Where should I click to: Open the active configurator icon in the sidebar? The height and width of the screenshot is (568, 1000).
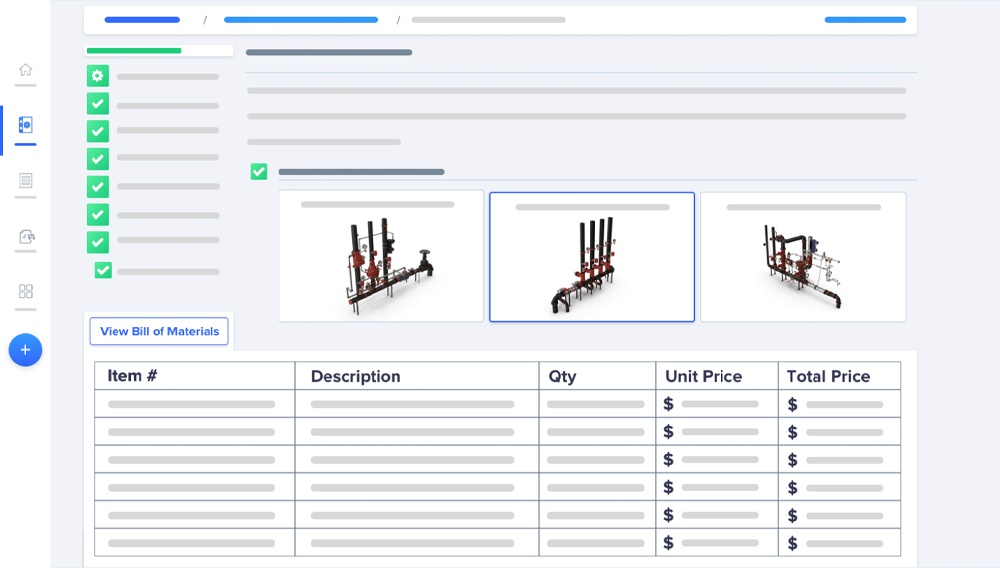(x=26, y=125)
